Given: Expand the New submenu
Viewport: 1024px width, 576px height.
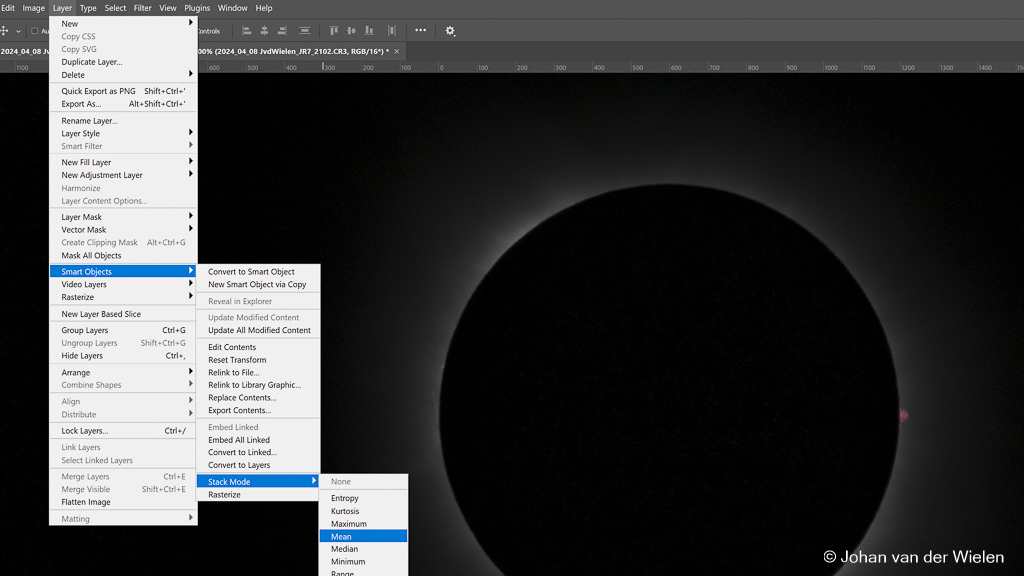Looking at the screenshot, I should pos(123,24).
